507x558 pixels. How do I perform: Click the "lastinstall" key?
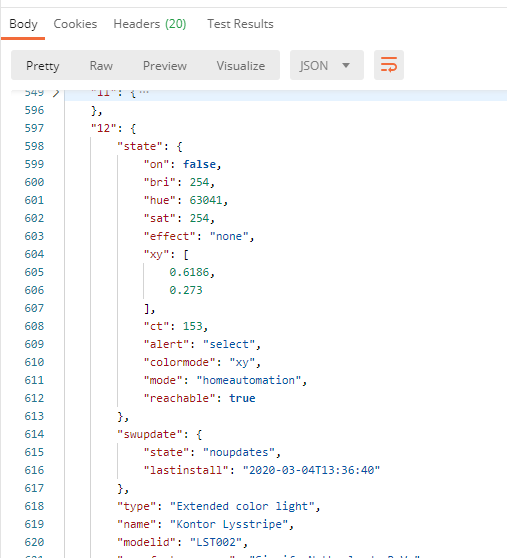[186, 470]
